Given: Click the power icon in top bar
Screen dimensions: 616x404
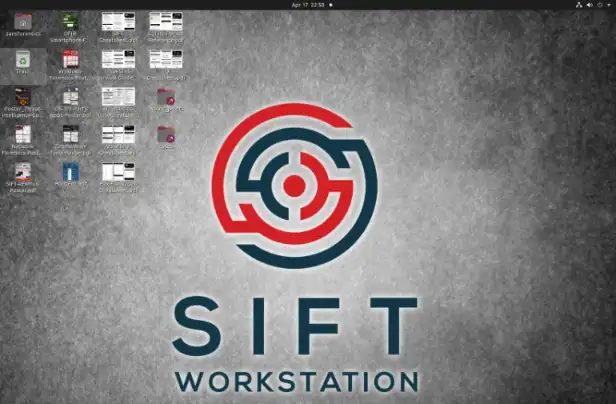Looking at the screenshot, I should coord(600,5).
